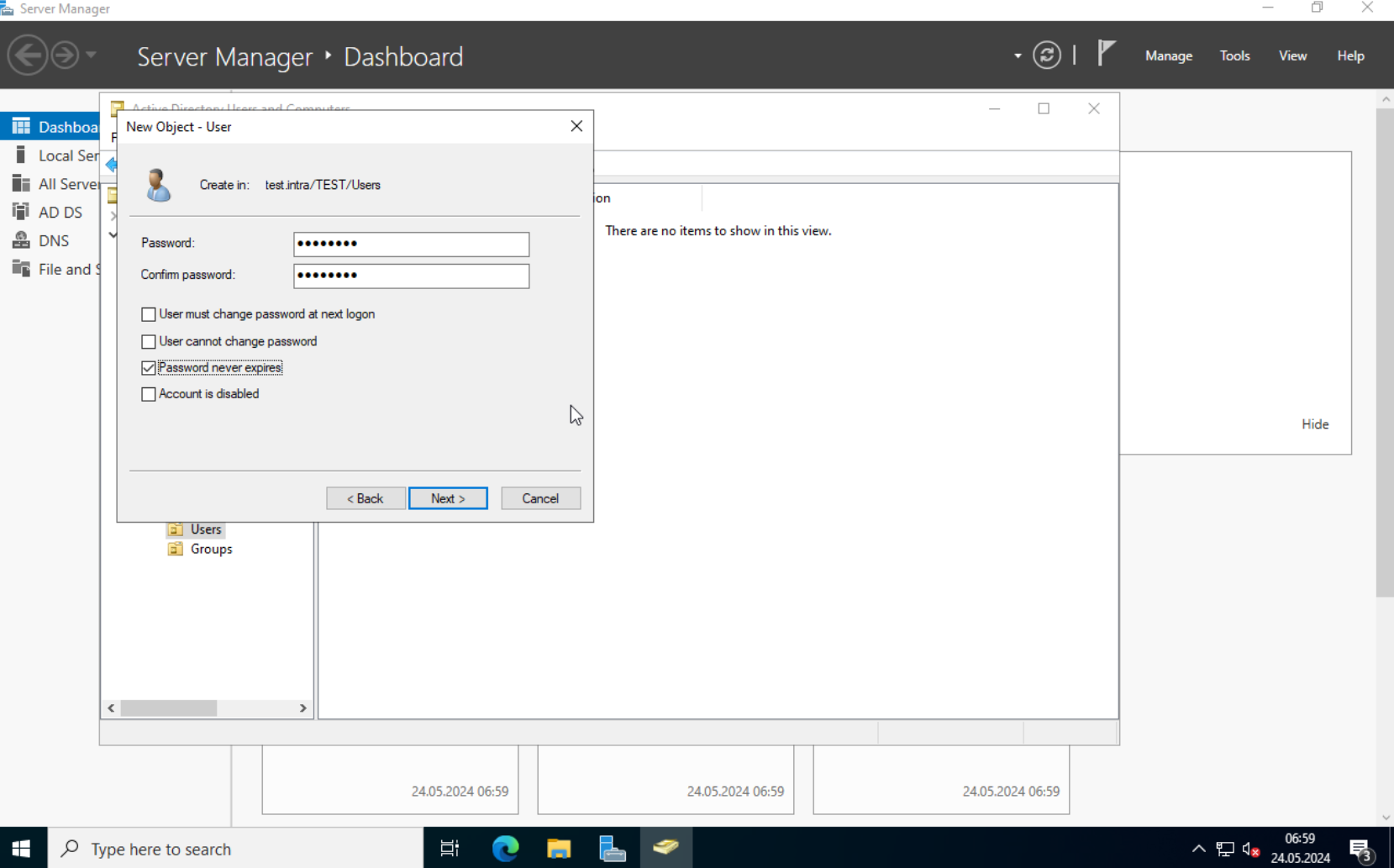Click the Users folder icon in tree

pyautogui.click(x=175, y=529)
